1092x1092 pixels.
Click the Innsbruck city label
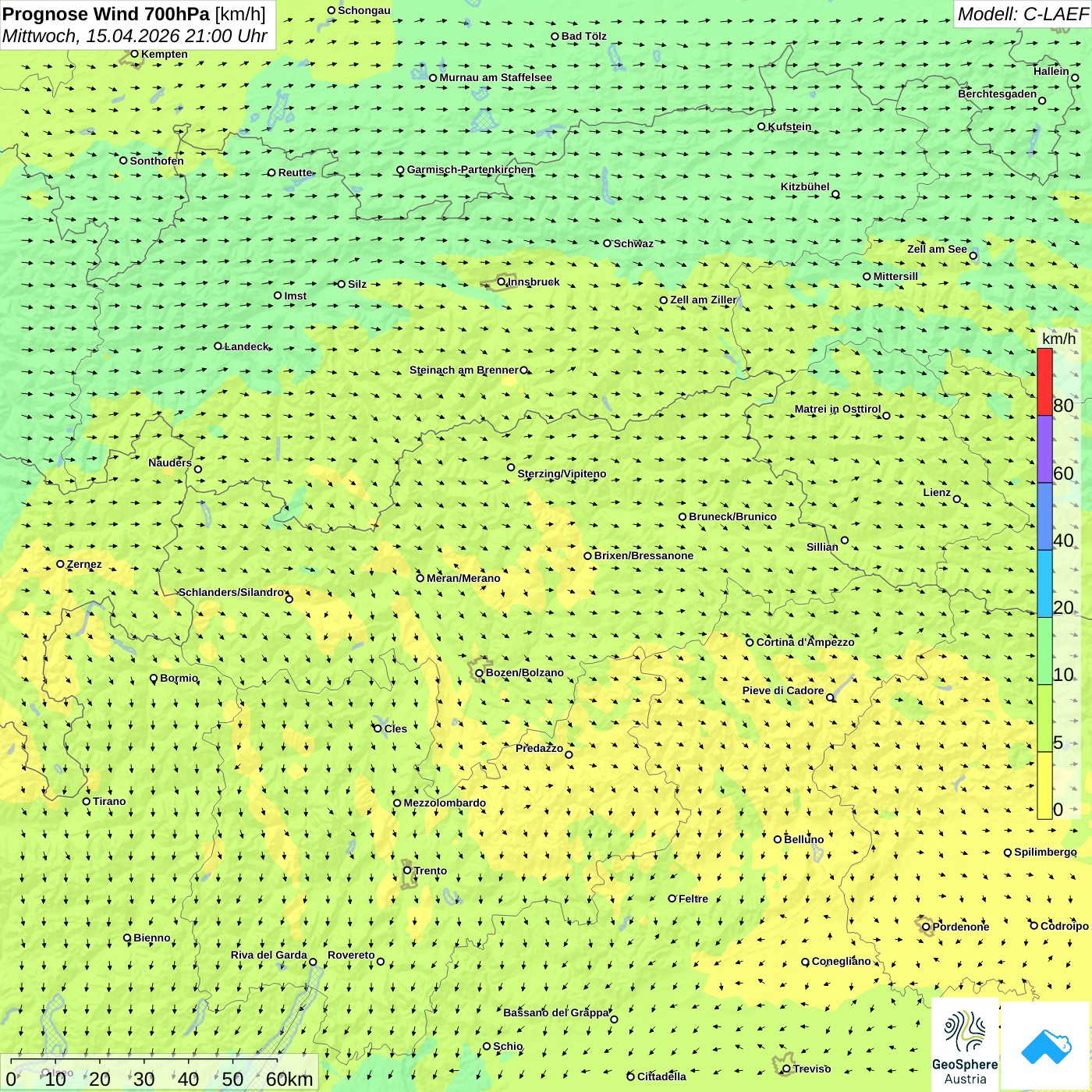pos(534,282)
